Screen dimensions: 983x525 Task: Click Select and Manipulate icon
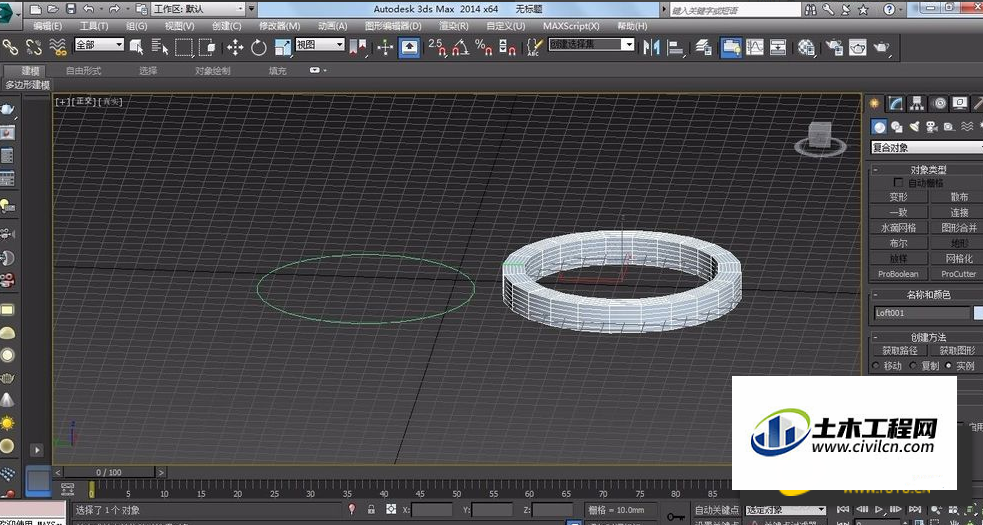385,47
